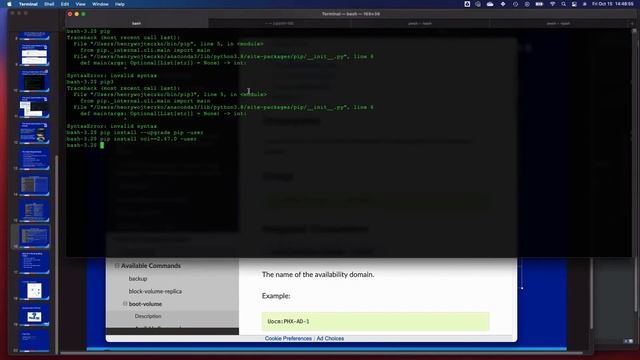
Task: Open the Shell menu
Action: [x=49, y=4]
